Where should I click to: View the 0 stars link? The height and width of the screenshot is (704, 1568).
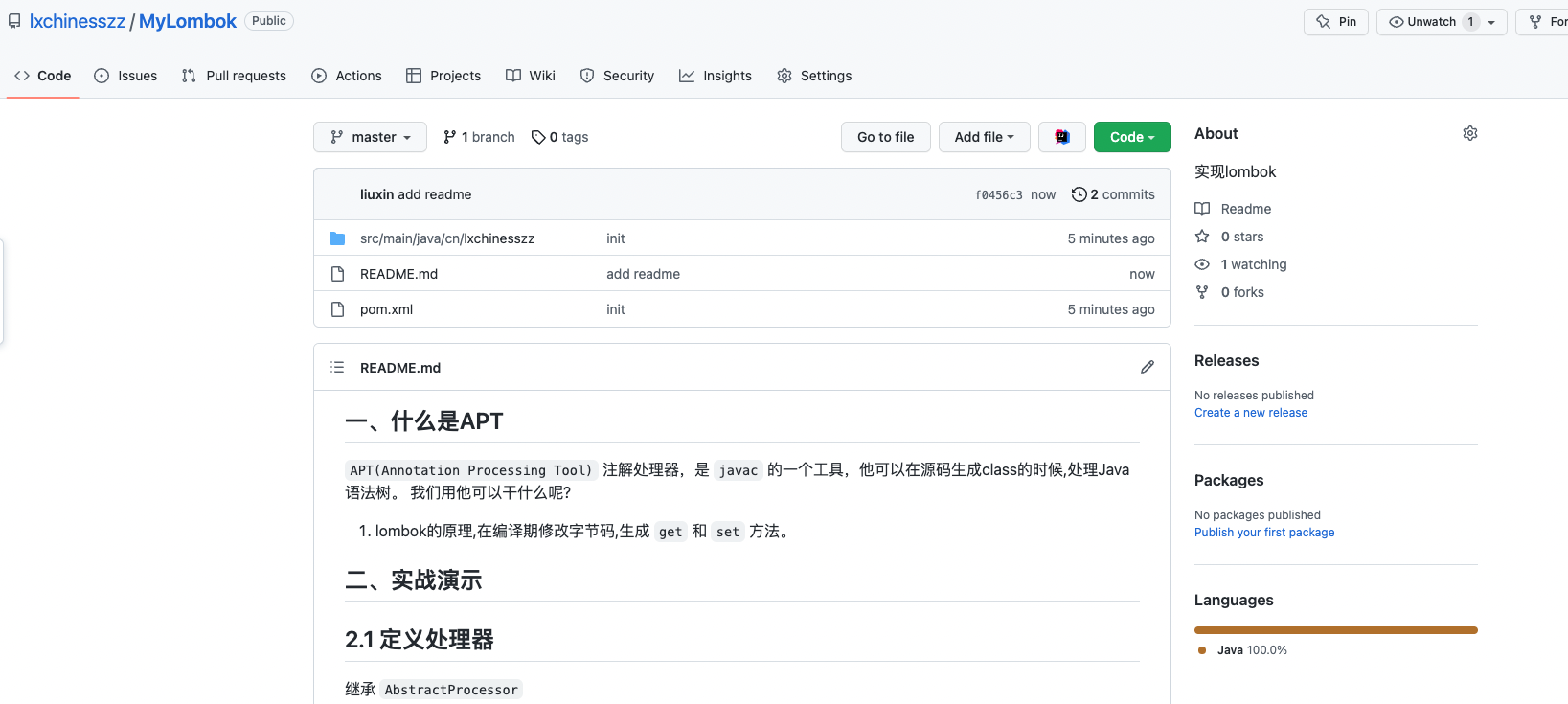click(1229, 237)
